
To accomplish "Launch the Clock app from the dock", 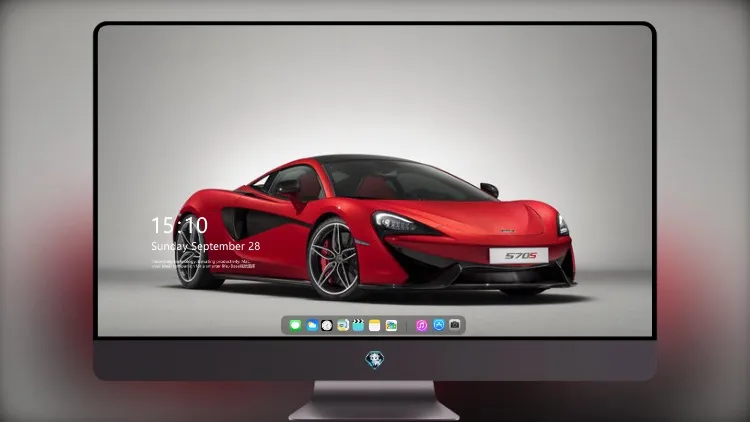I will pyautogui.click(x=327, y=325).
